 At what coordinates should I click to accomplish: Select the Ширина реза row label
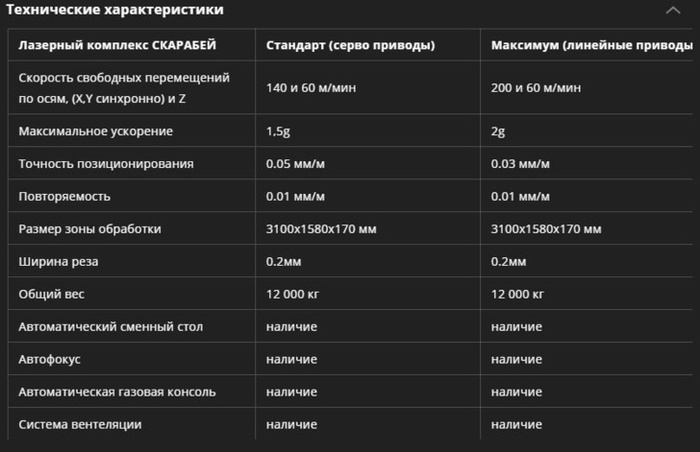point(59,262)
